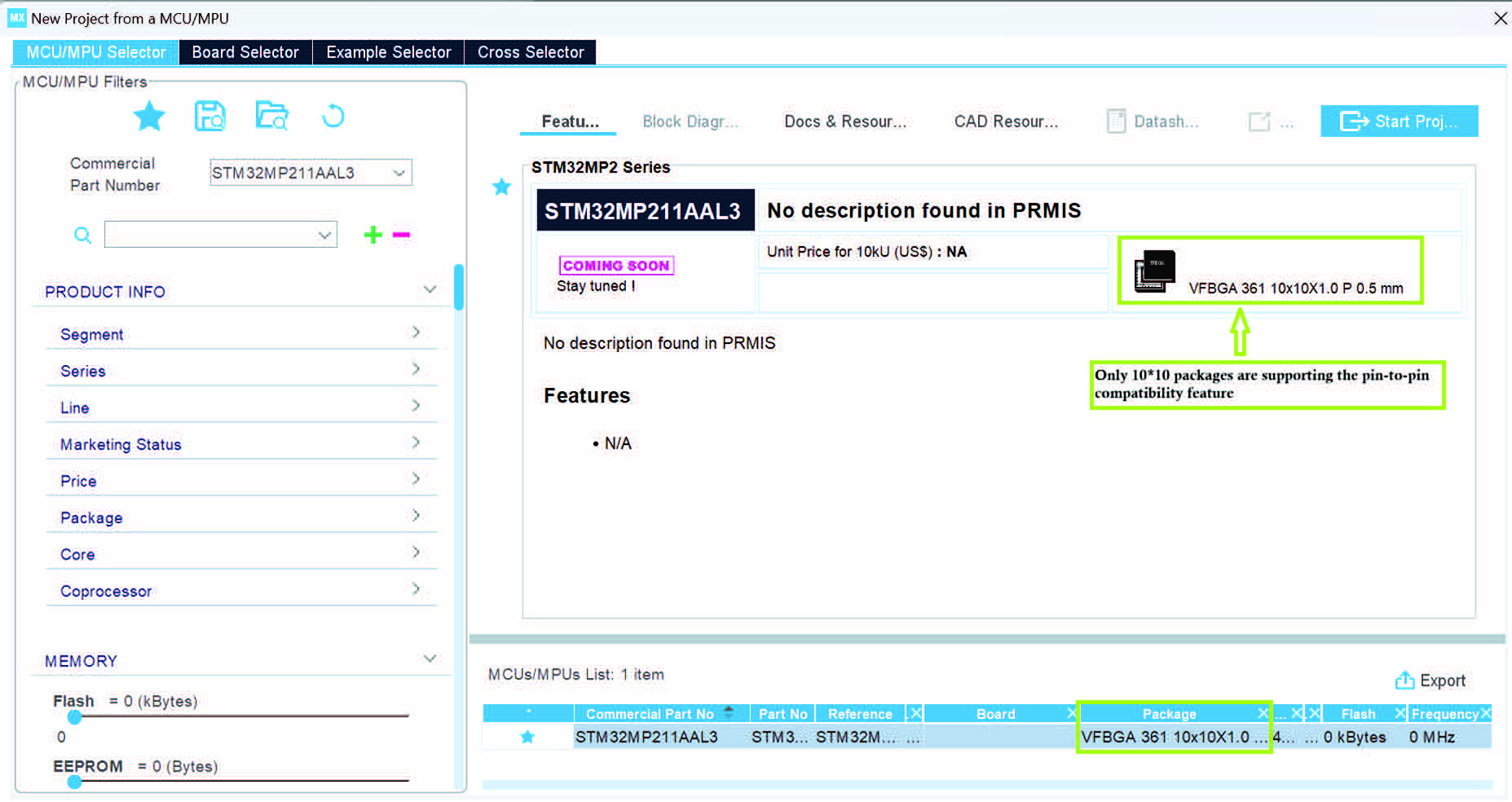Click the filters panel vertical scrollbar
The width and height of the screenshot is (1512, 802).
click(459, 287)
